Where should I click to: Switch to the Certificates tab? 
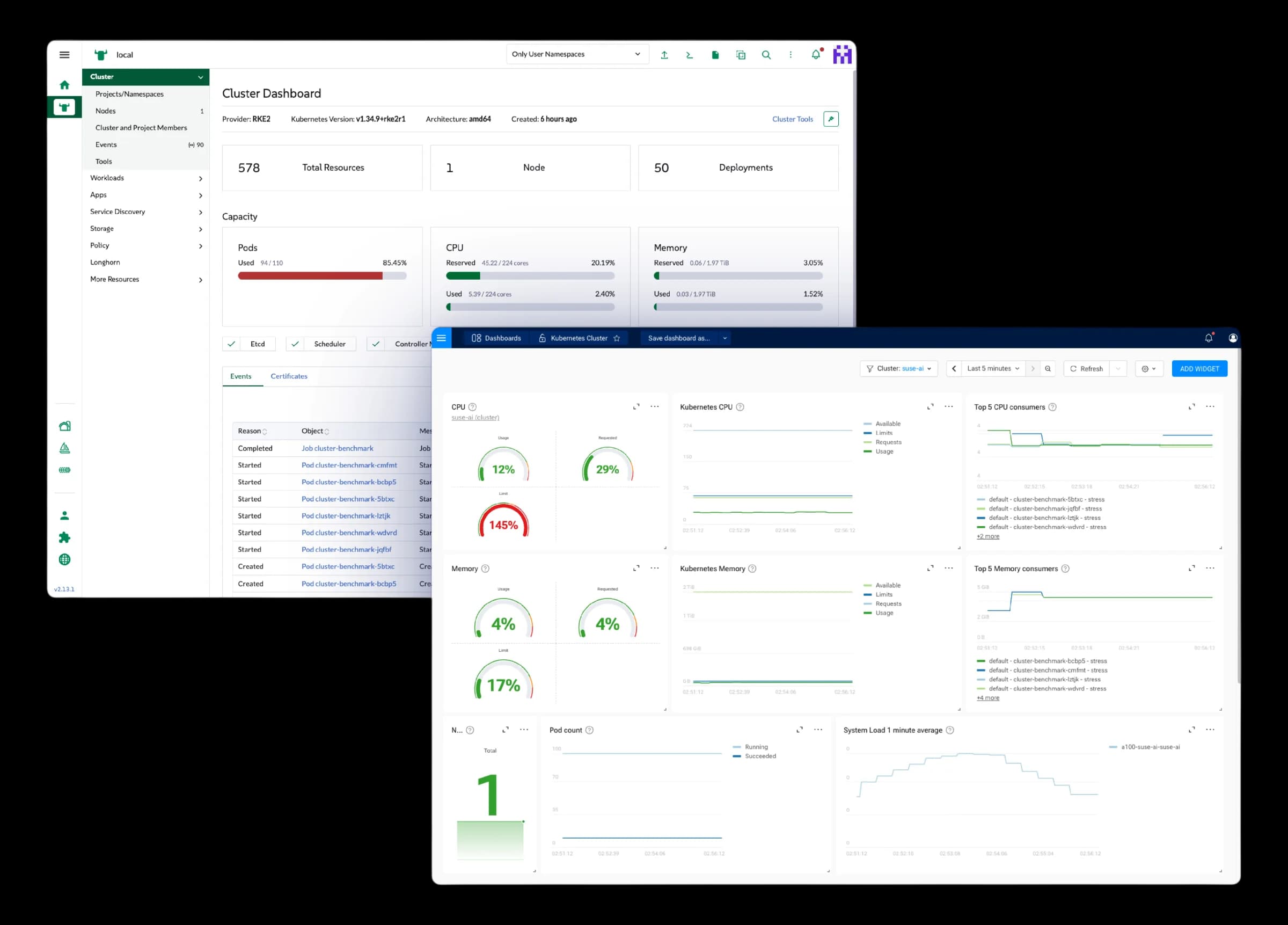point(289,376)
